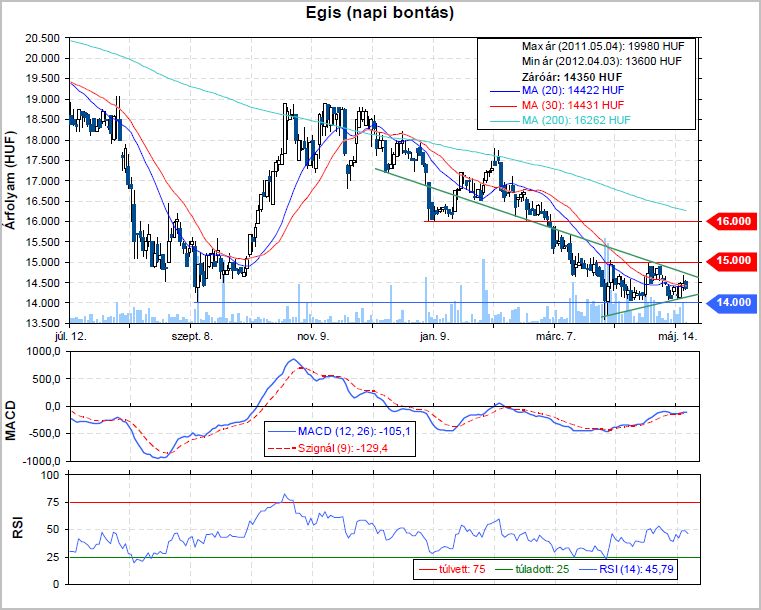The image size is (761, 610).
Task: Click the 50 value on RSI axis
Action: 54,529
